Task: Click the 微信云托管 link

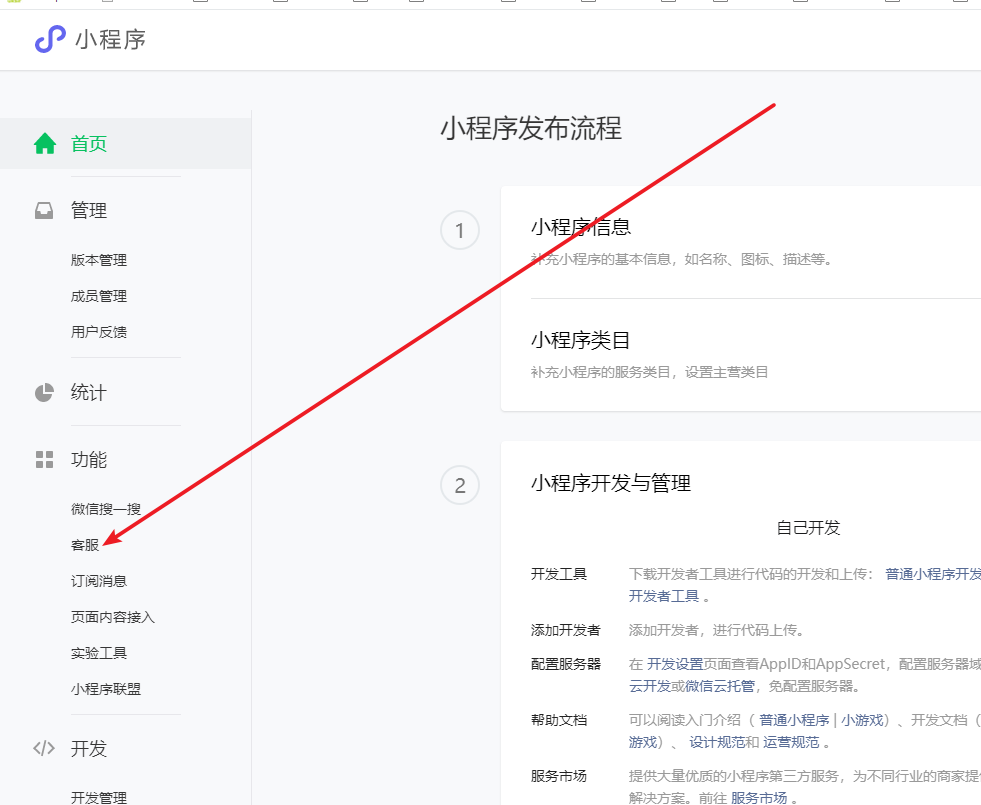Action: point(720,686)
